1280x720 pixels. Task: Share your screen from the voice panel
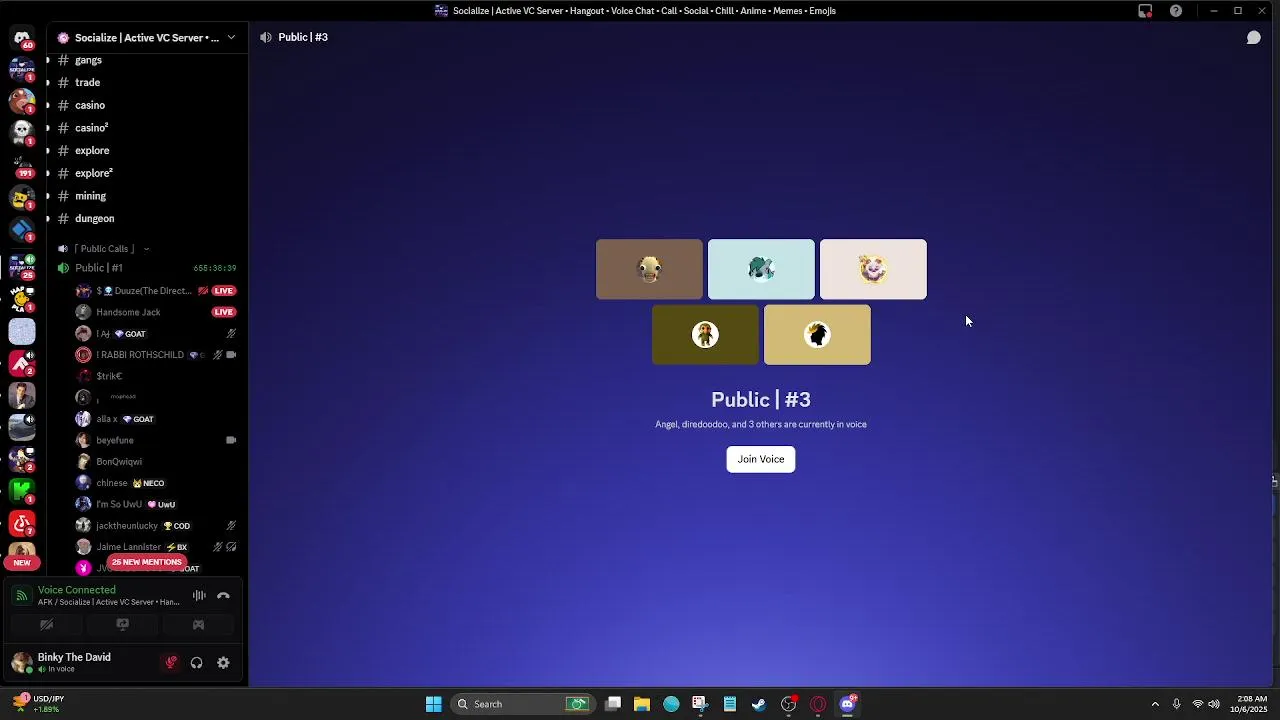click(123, 625)
